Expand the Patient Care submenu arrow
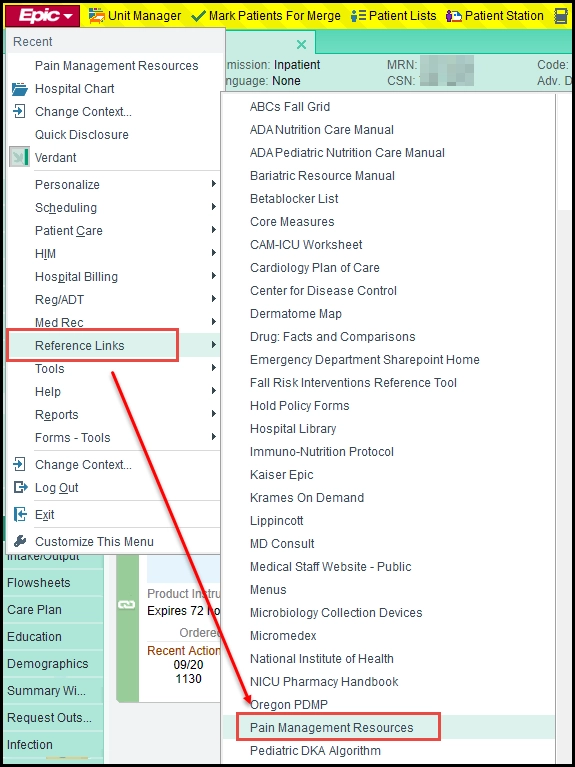The width and height of the screenshot is (575, 767). click(x=213, y=230)
